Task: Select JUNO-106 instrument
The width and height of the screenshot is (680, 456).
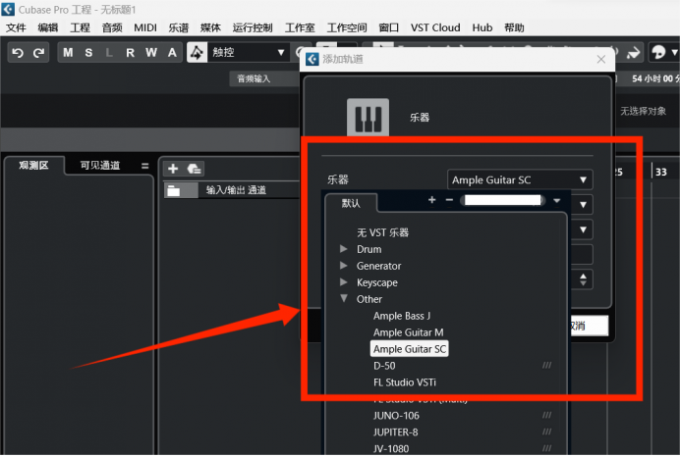Action: click(x=396, y=416)
